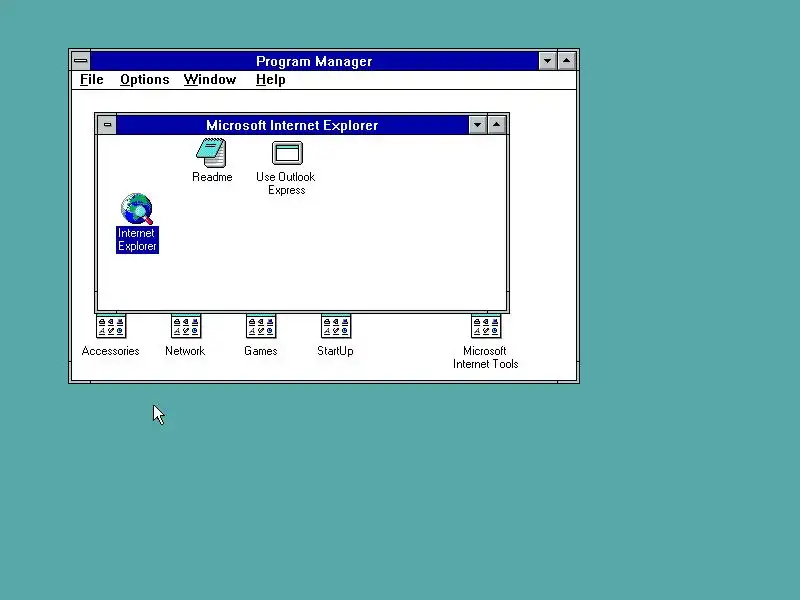
Task: Open the Help menu
Action: 270,80
